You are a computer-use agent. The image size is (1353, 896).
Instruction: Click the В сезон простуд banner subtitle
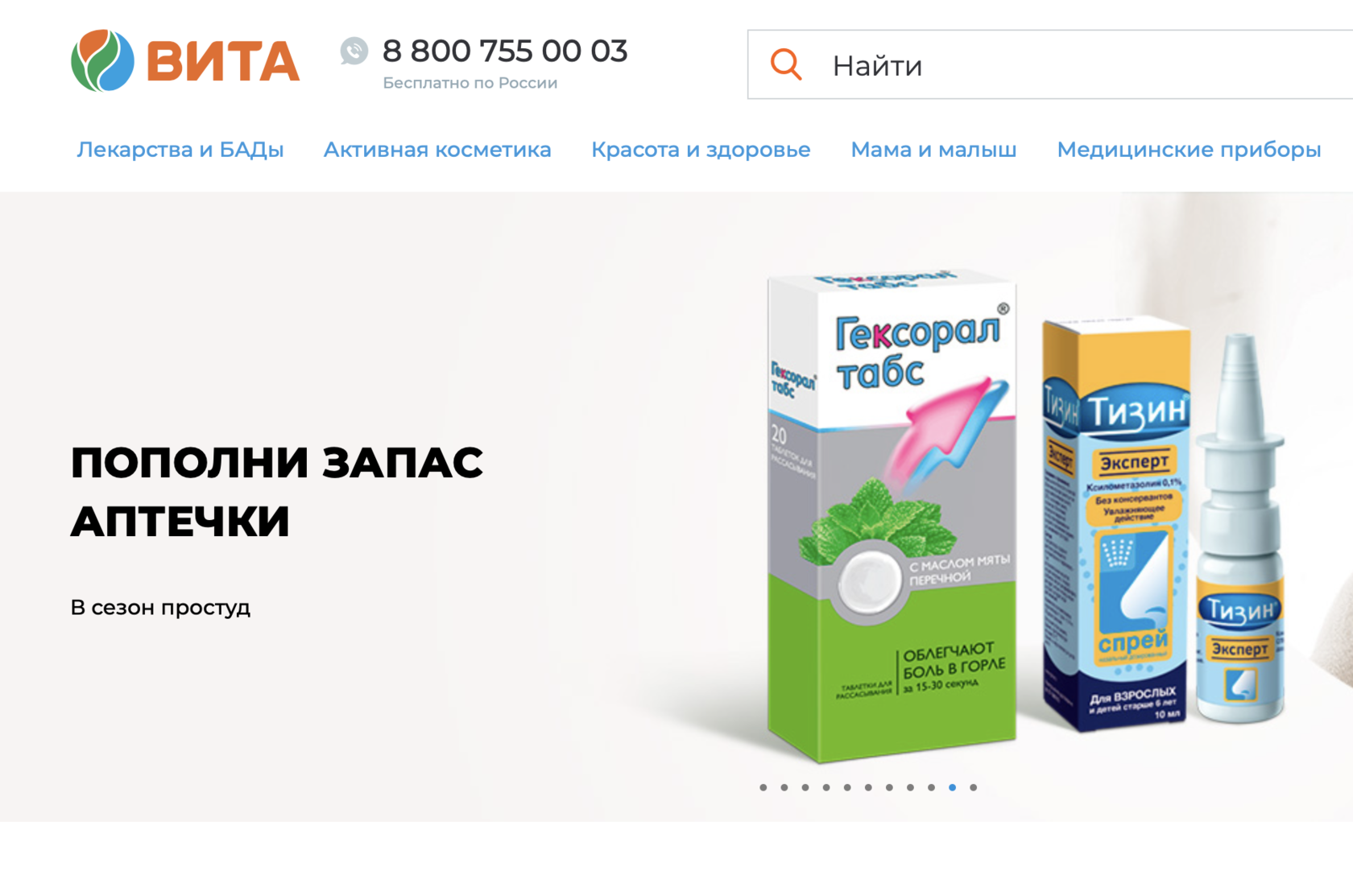click(160, 607)
